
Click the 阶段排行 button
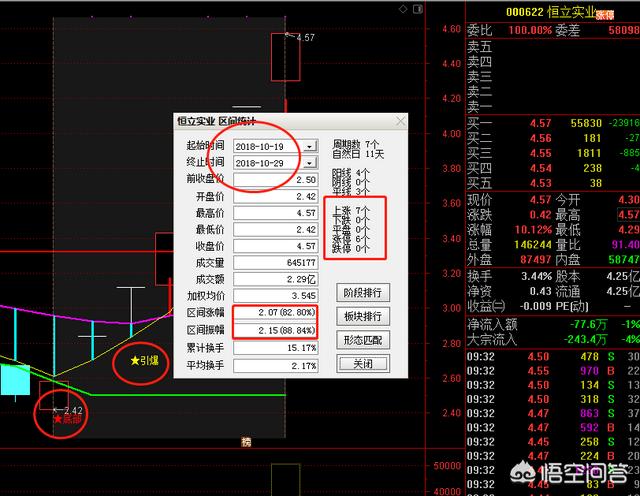click(363, 293)
